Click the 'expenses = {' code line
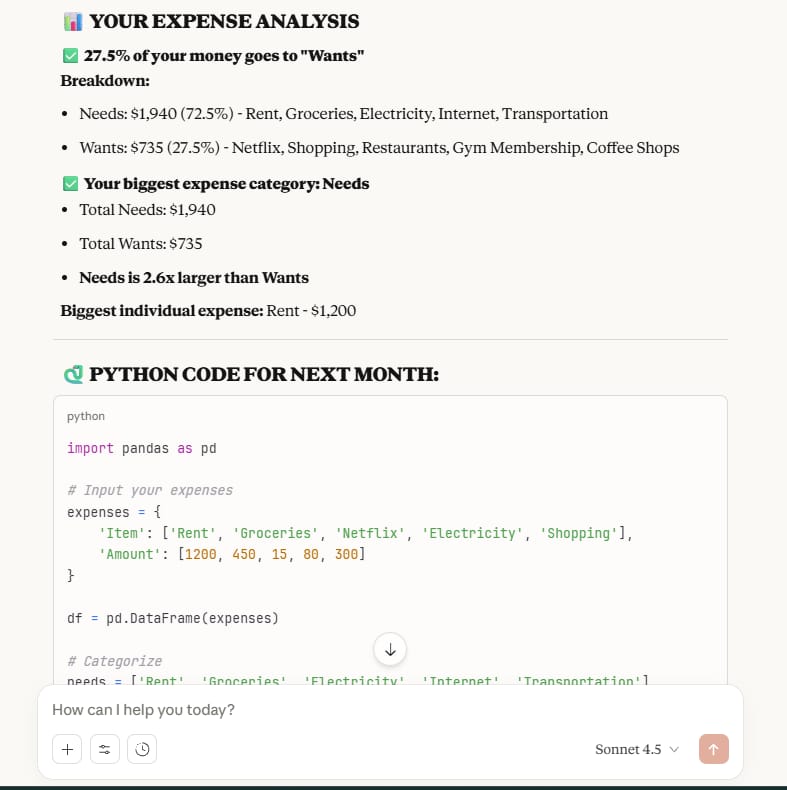Viewport: 787px width, 790px height. (x=114, y=512)
